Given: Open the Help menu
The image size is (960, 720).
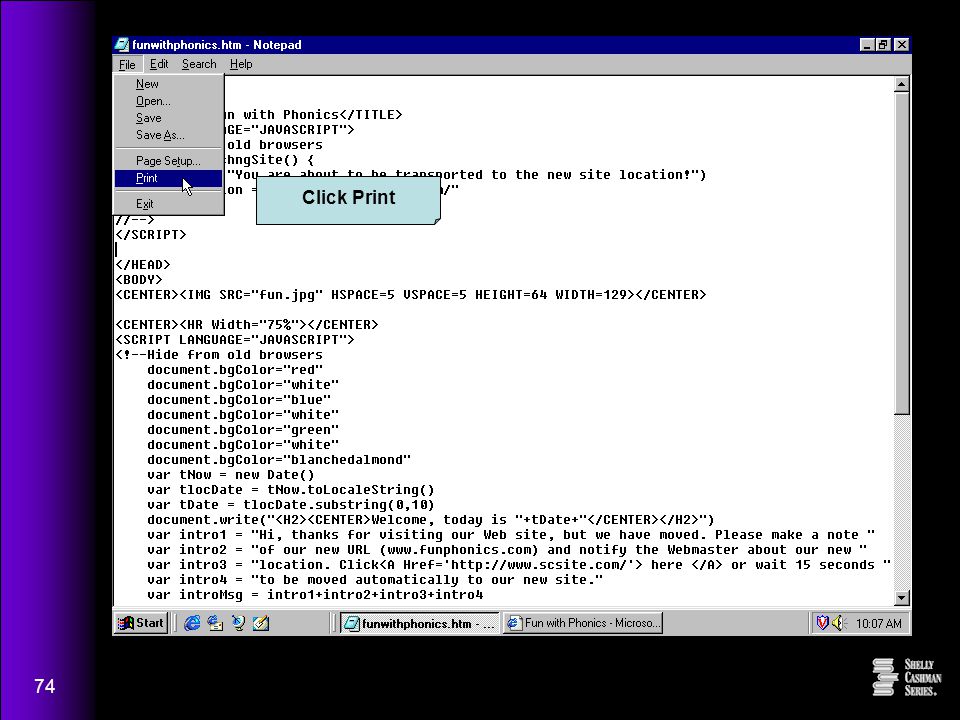Looking at the screenshot, I should pyautogui.click(x=241, y=64).
